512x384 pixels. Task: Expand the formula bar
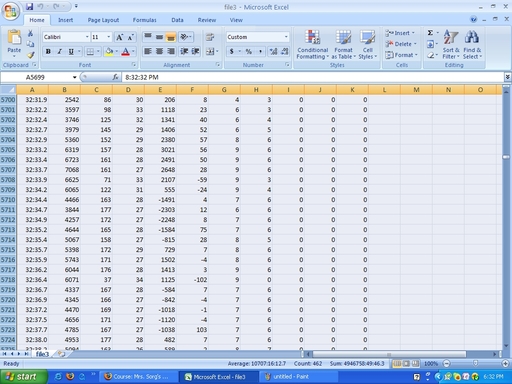pyautogui.click(x=507, y=77)
